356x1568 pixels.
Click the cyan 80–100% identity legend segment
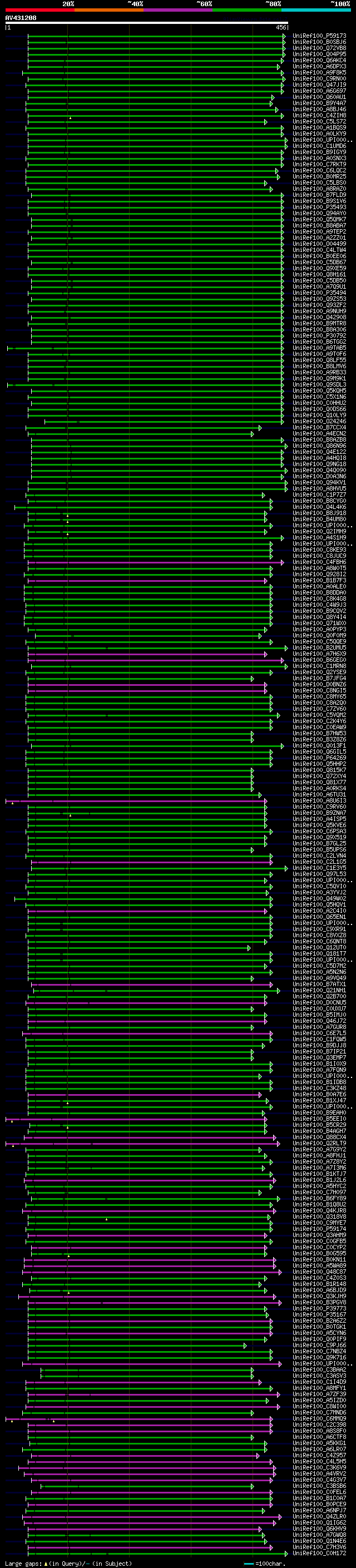pos(316,10)
